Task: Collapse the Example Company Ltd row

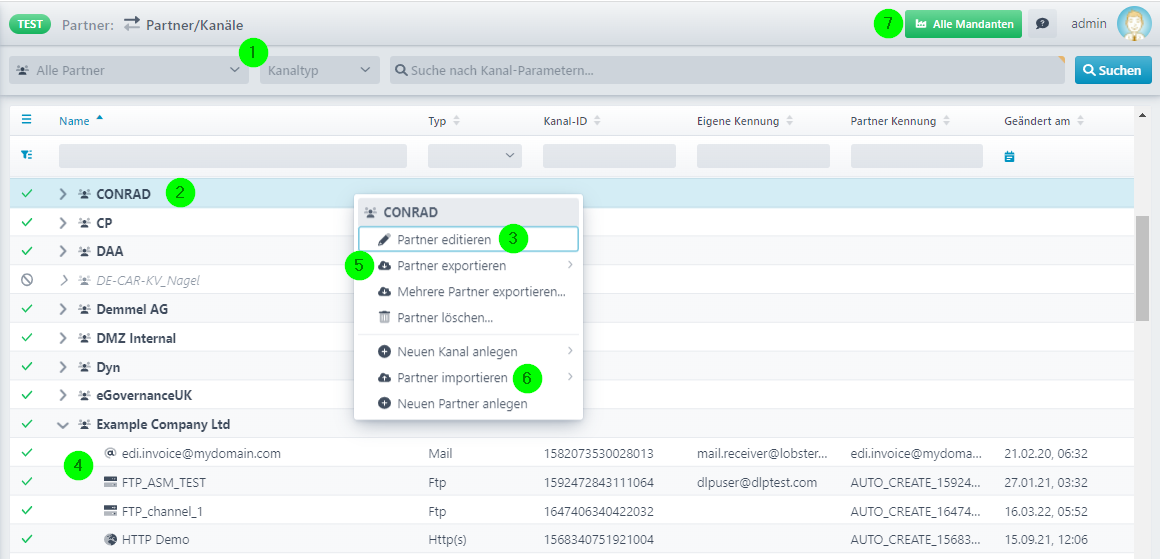Action: pos(63,425)
